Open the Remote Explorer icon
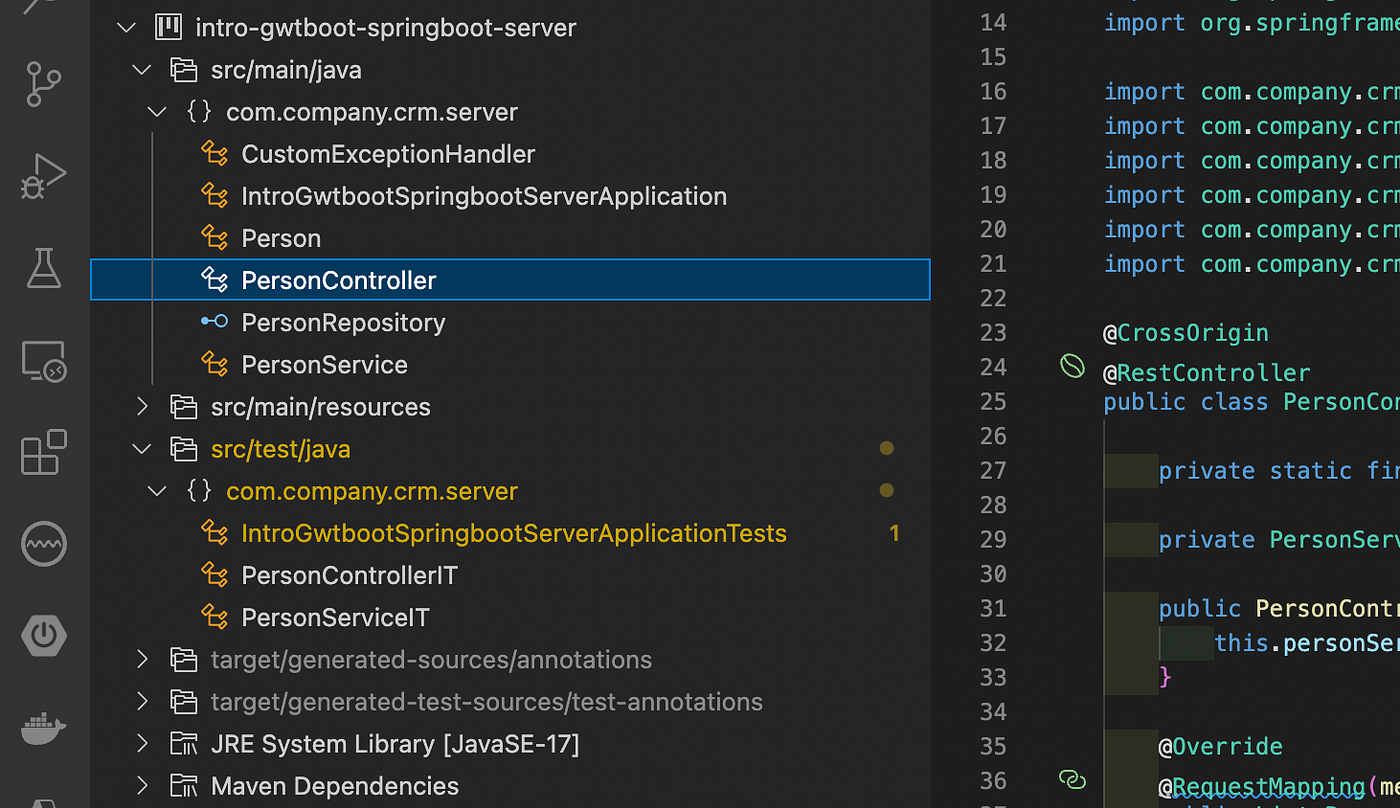 pyautogui.click(x=44, y=361)
